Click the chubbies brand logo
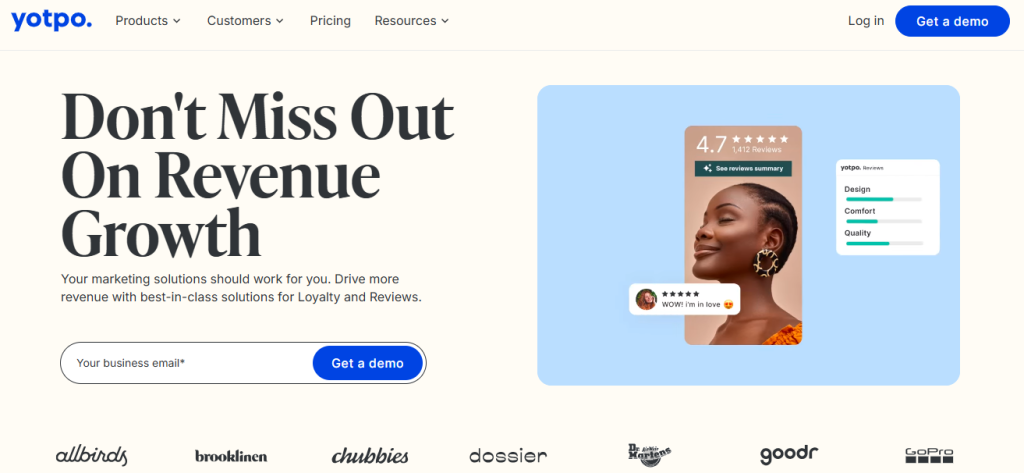Viewport: 1024px width, 473px height. point(370,455)
